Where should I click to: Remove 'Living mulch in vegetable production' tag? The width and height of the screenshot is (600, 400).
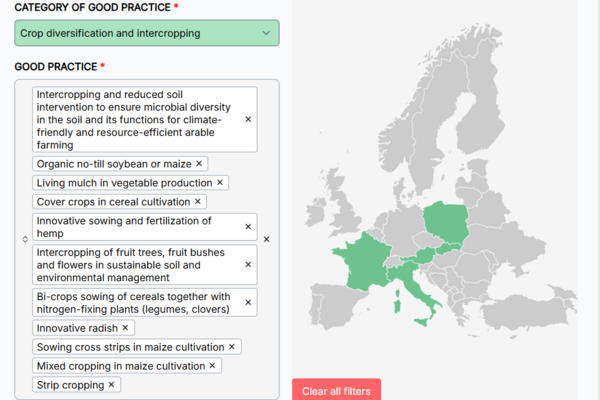[x=221, y=182]
